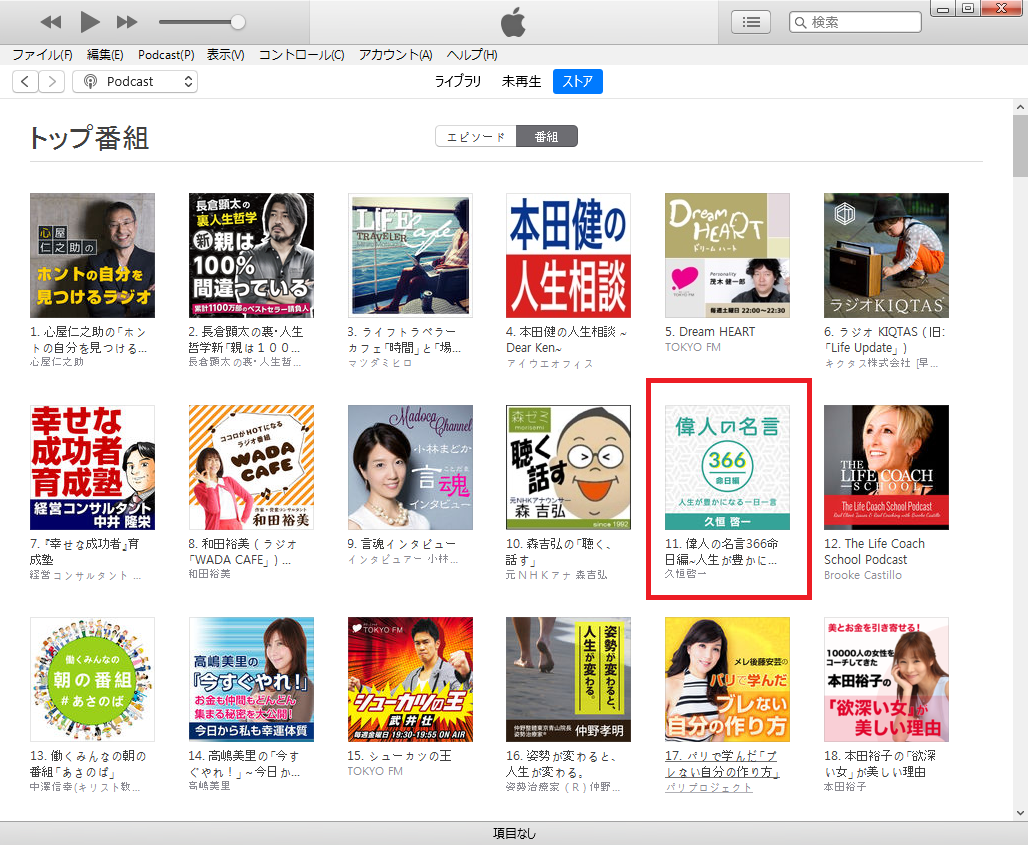The width and height of the screenshot is (1028, 845).
Task: Go forward with the right arrow button
Action: click(x=52, y=81)
